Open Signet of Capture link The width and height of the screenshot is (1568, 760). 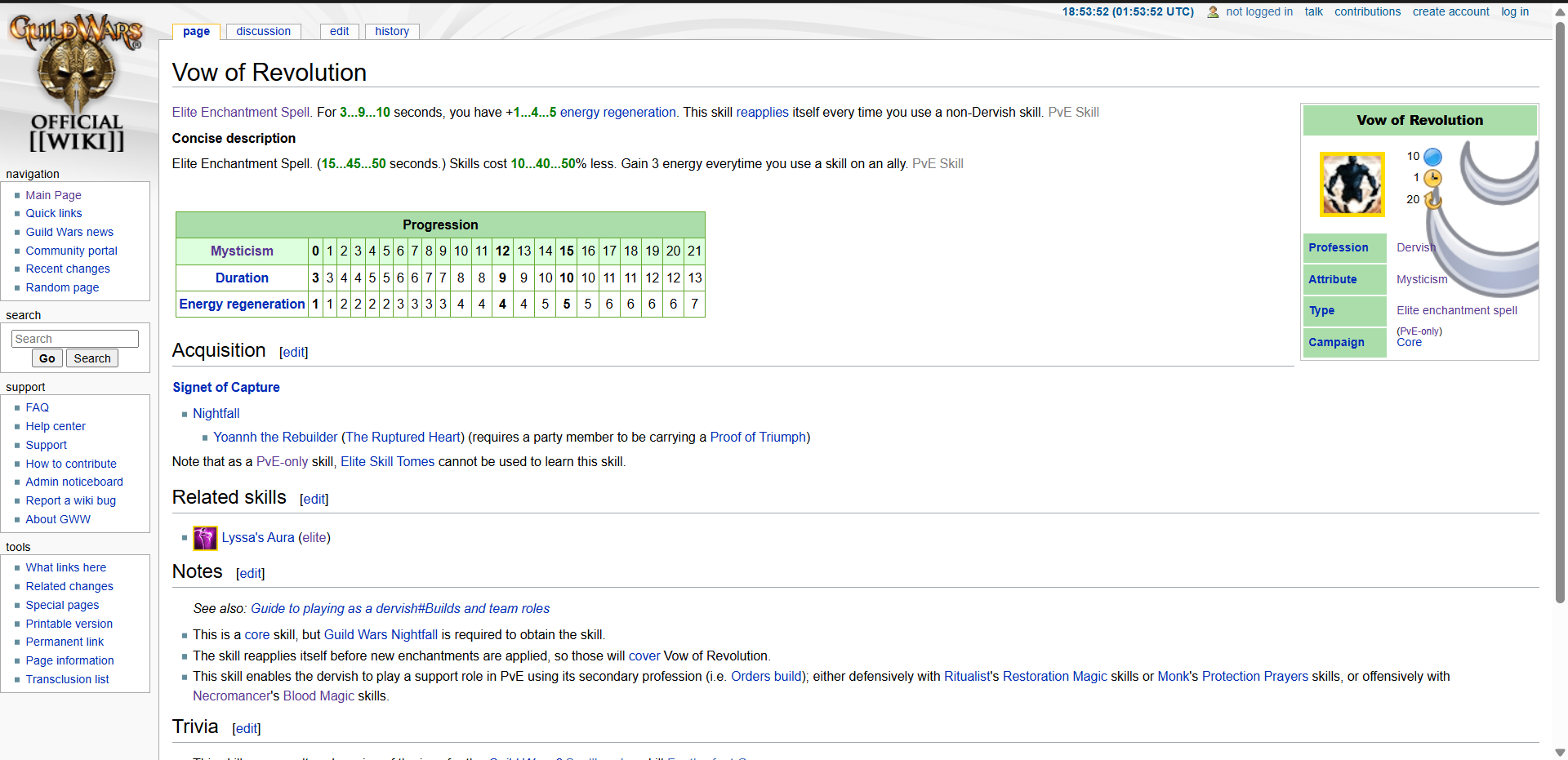click(x=226, y=387)
